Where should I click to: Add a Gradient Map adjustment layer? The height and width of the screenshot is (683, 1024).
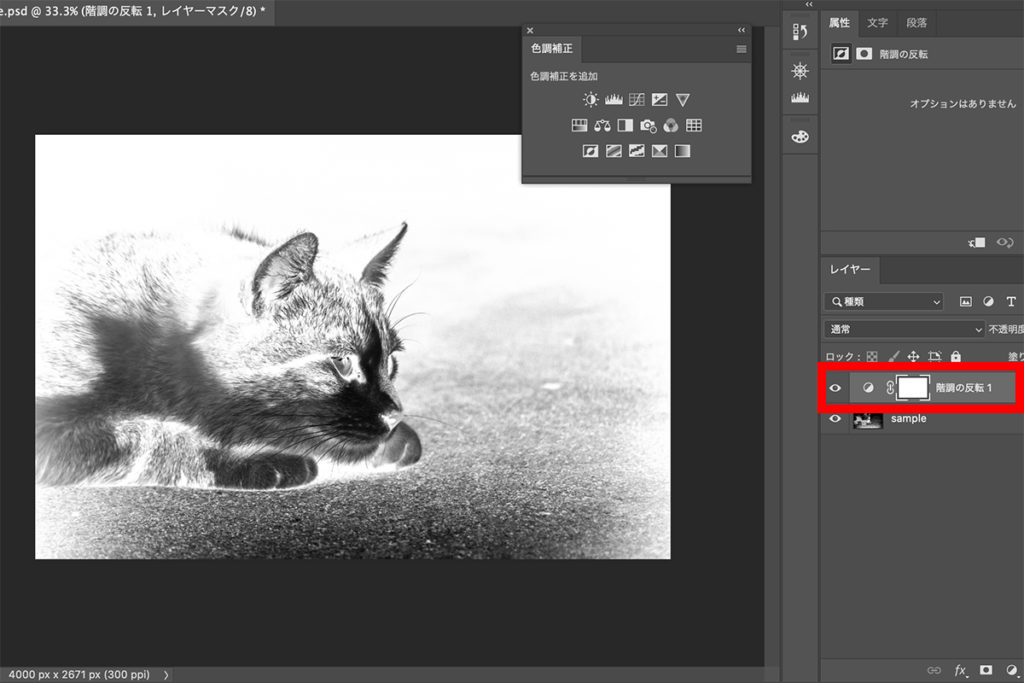[660, 150]
